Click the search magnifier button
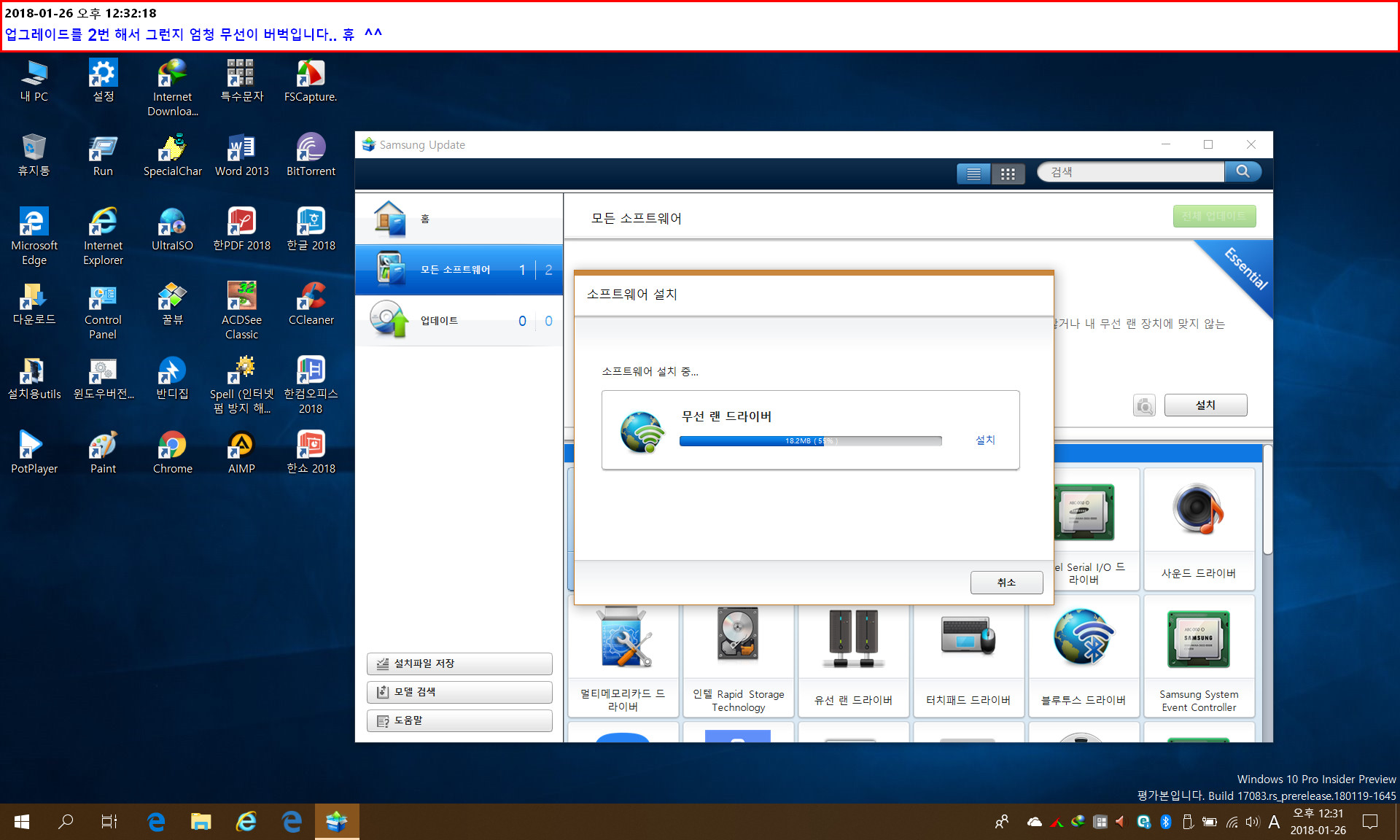 click(1242, 172)
